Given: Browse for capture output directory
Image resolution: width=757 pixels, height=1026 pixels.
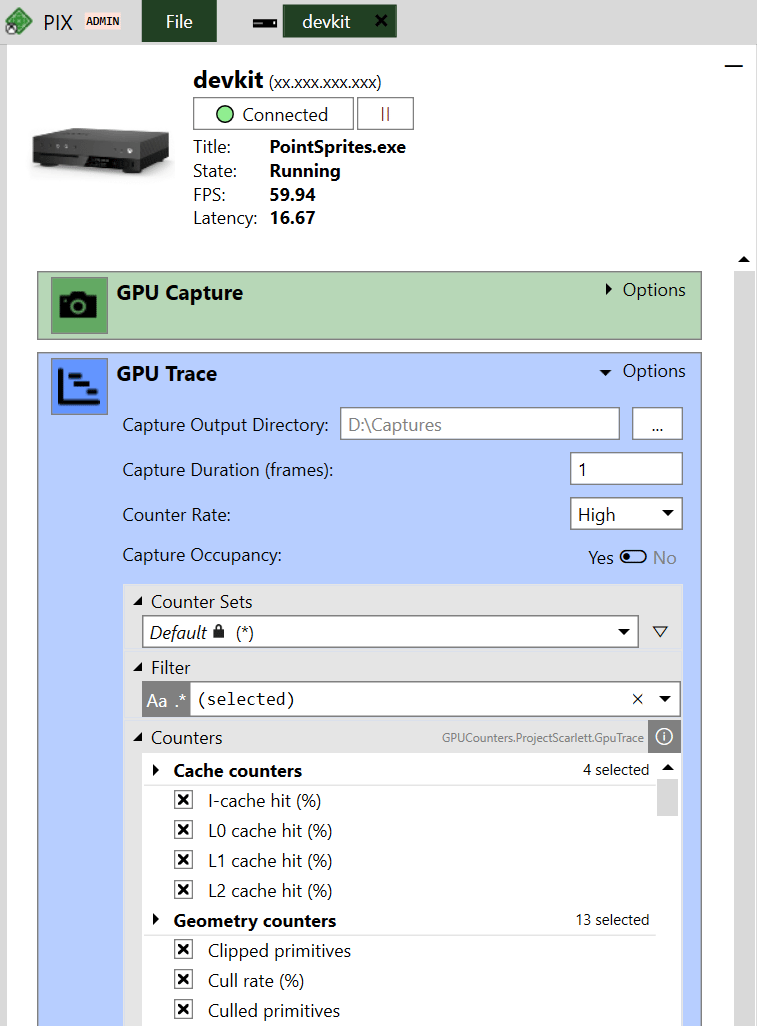Looking at the screenshot, I should (x=657, y=424).
